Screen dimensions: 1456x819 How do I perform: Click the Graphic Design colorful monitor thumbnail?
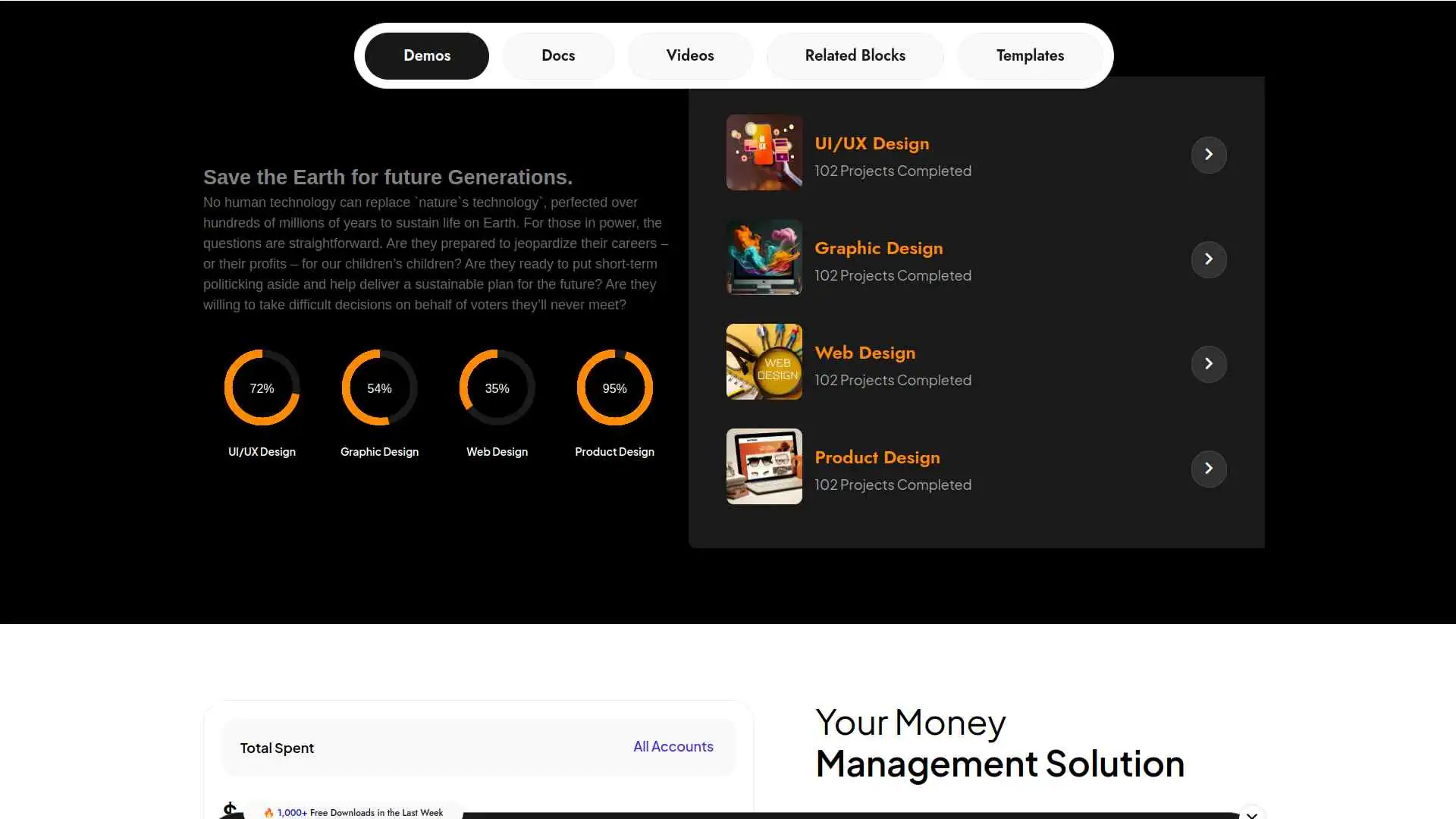point(764,256)
